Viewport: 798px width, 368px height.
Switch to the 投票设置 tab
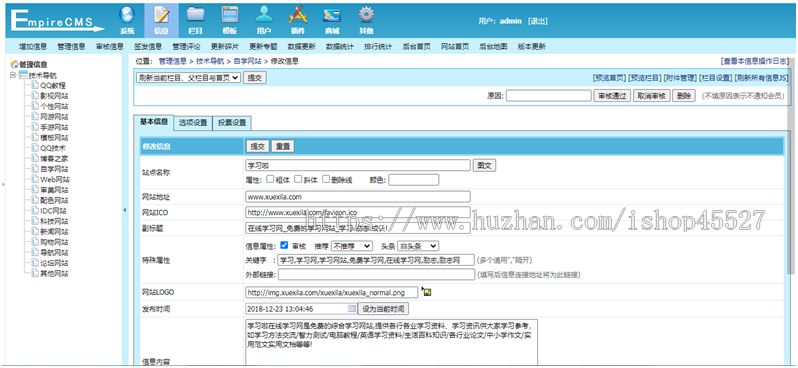[232, 123]
